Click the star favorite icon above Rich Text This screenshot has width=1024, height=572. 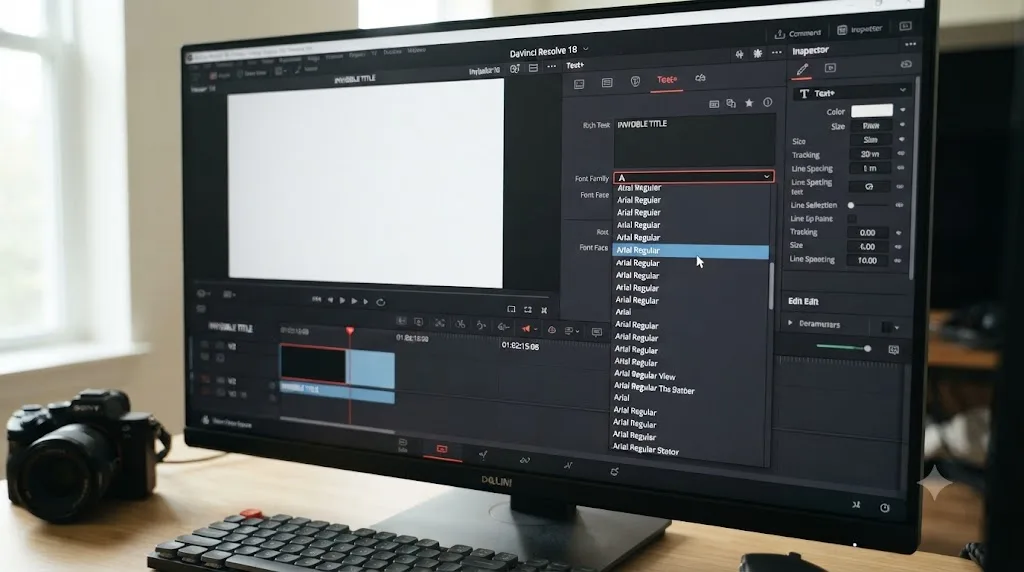(749, 103)
